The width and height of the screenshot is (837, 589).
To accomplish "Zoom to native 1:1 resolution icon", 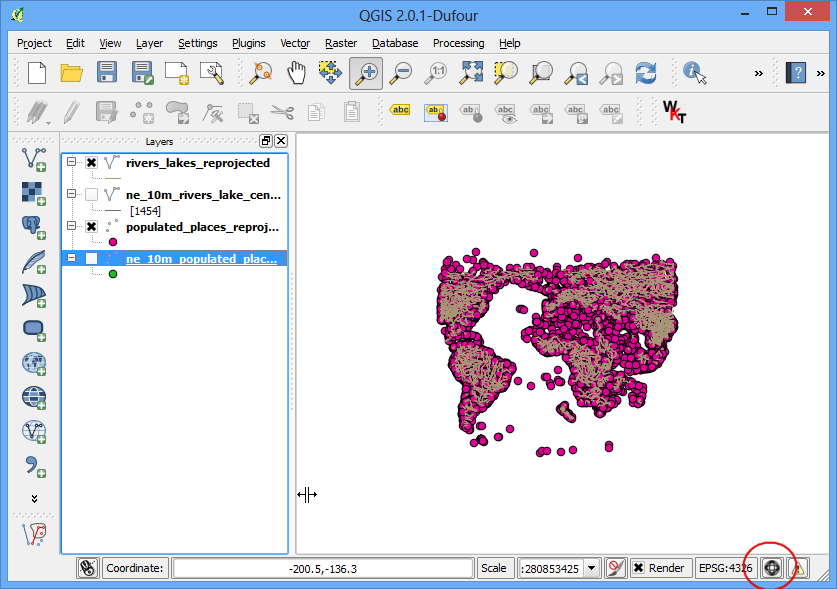I will click(436, 73).
